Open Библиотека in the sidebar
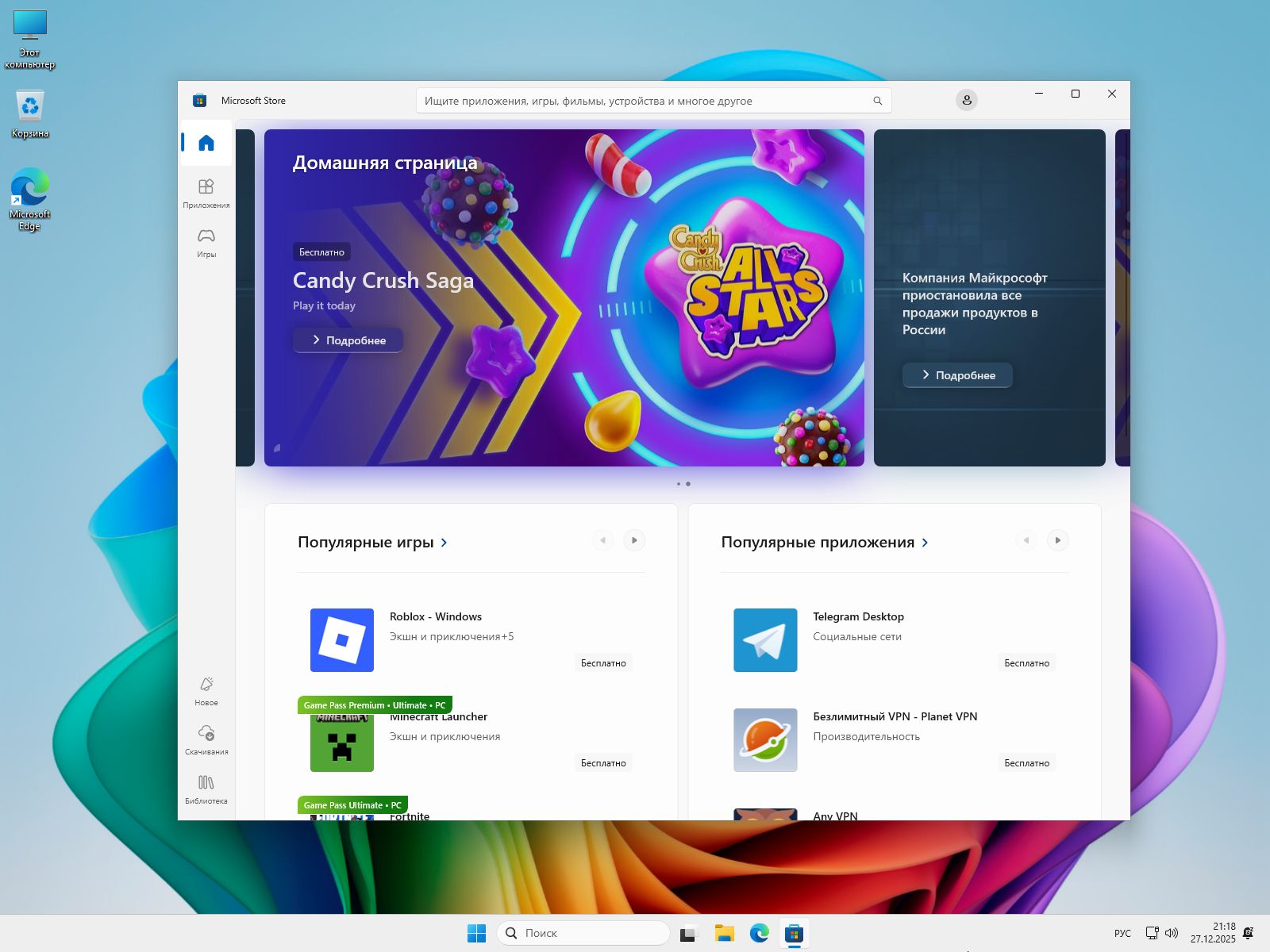This screenshot has height=952, width=1270. click(x=206, y=789)
